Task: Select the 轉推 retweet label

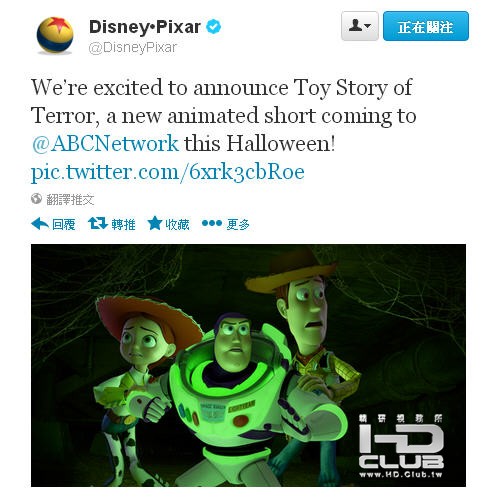Action: 123,224
